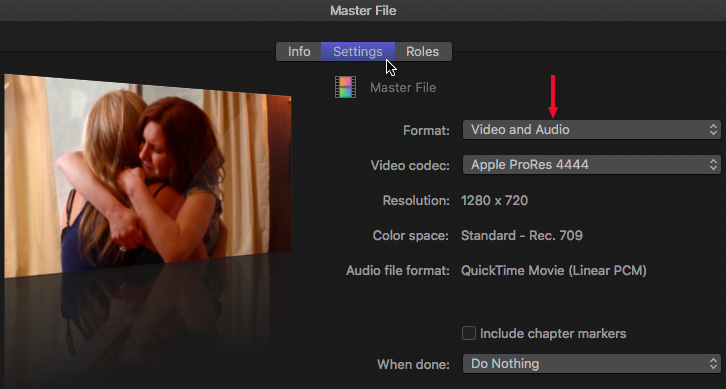The height and width of the screenshot is (389, 726).
Task: Open the Format dropdown
Action: [592, 130]
